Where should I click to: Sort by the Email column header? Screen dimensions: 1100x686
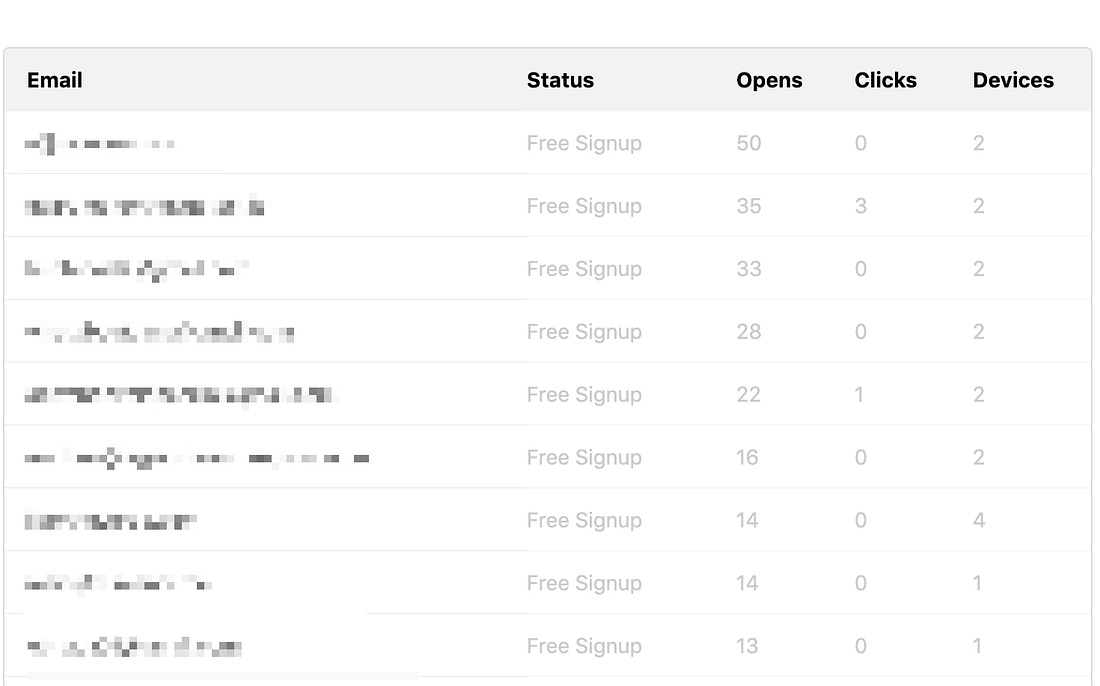coord(55,81)
